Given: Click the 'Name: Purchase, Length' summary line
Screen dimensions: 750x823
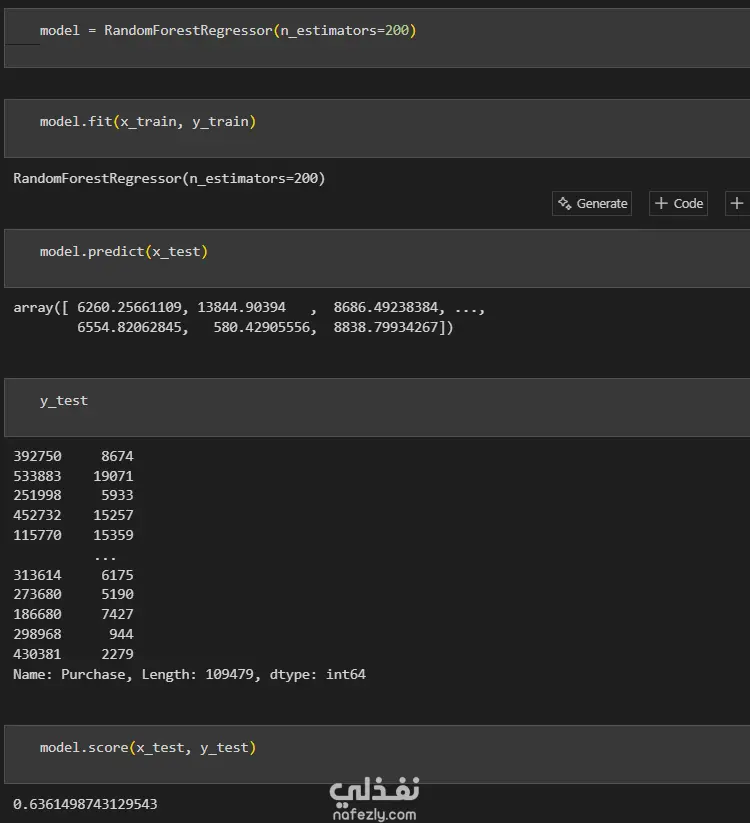Looking at the screenshot, I should tap(189, 675).
